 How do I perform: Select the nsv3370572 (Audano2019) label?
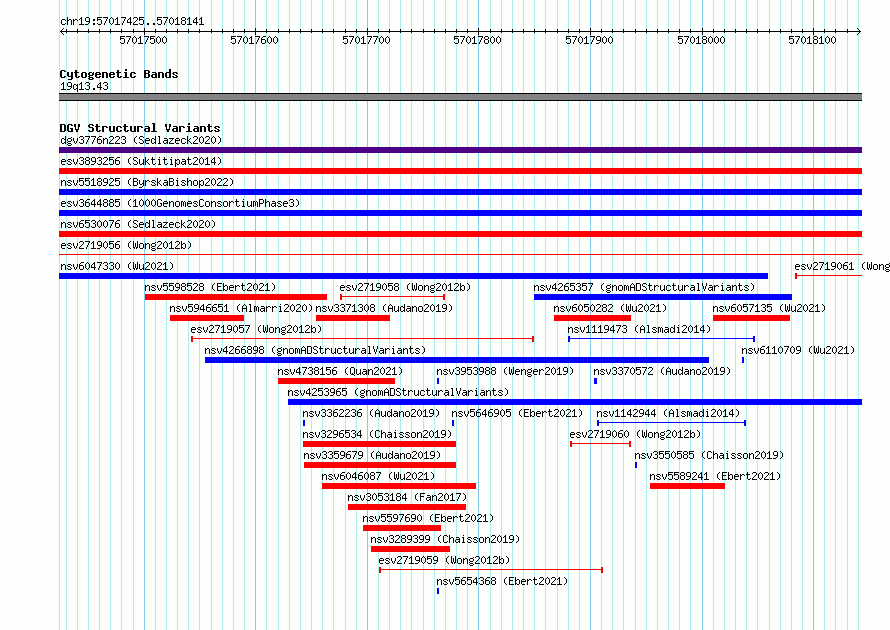pos(662,371)
